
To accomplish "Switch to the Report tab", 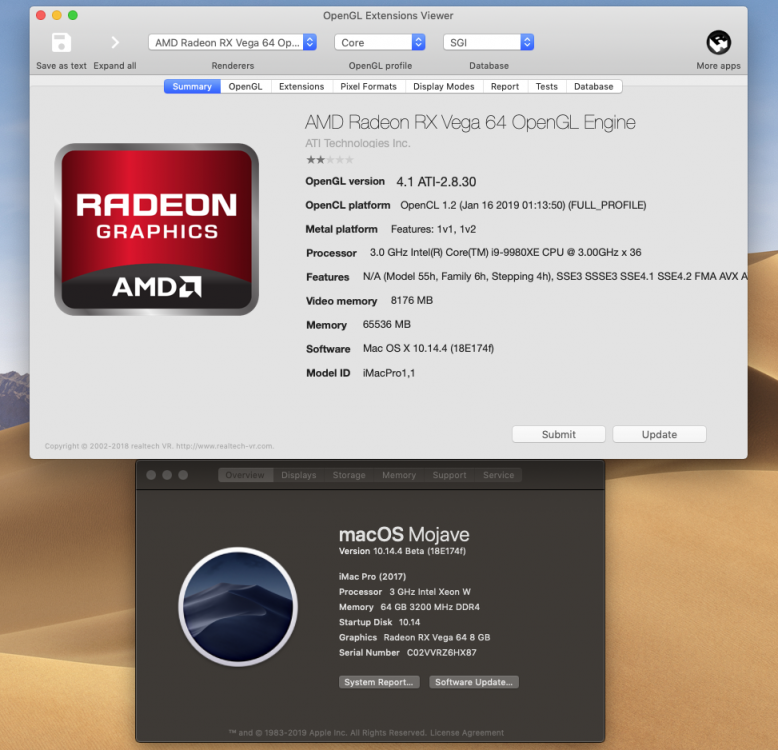I will click(505, 86).
